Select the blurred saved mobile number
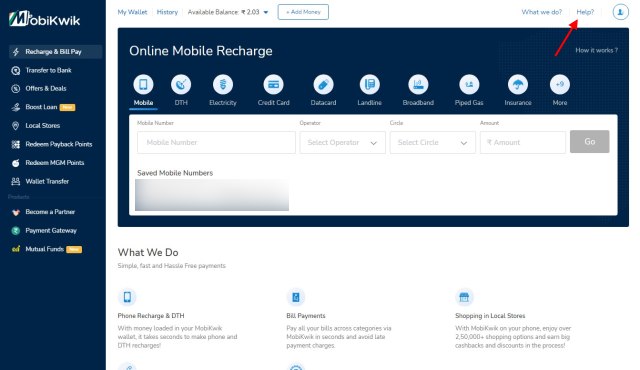640x370 pixels. (x=212, y=195)
